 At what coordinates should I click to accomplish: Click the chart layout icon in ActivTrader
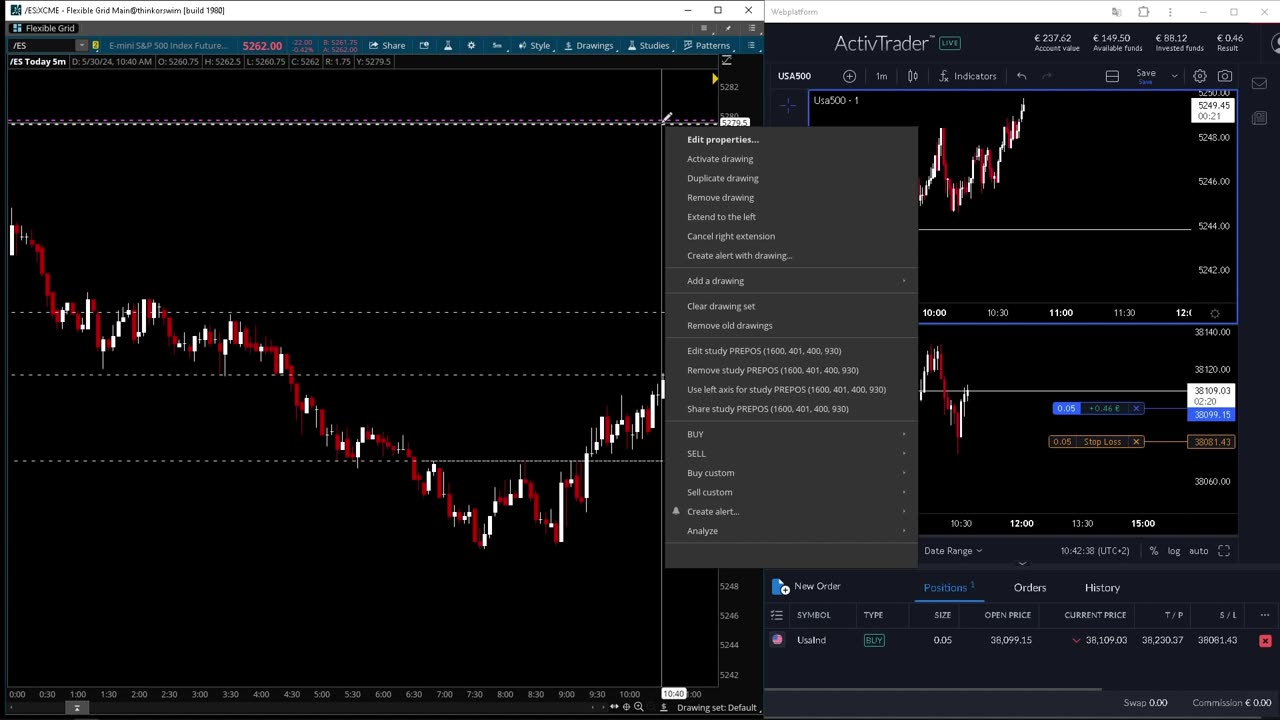click(x=1112, y=76)
